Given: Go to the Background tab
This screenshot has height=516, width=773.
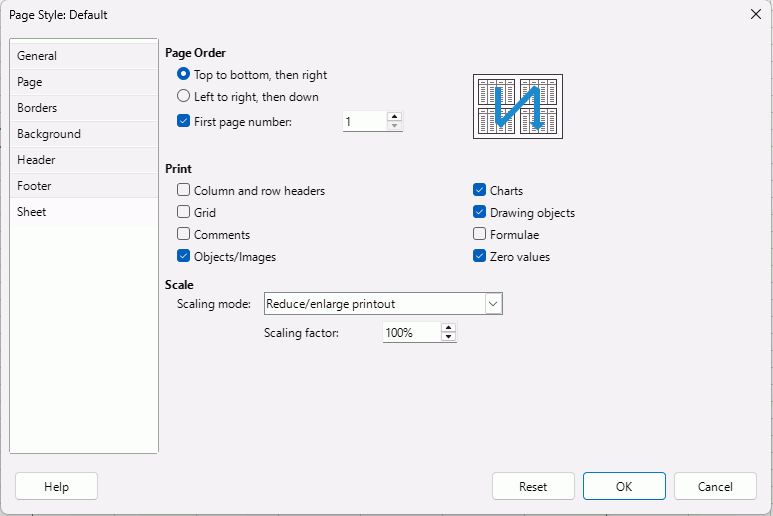Looking at the screenshot, I should [49, 134].
